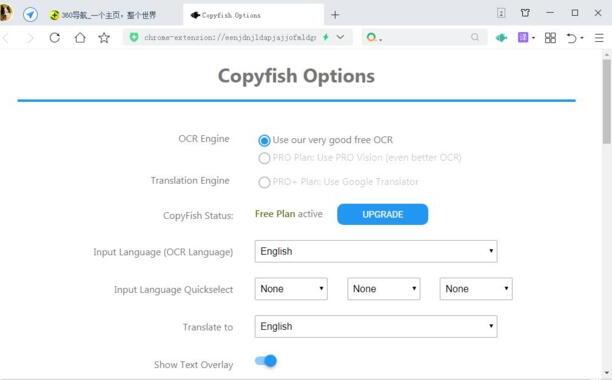This screenshot has width=612, height=380.
Task: Click the lightning speed mode icon
Action: point(326,37)
